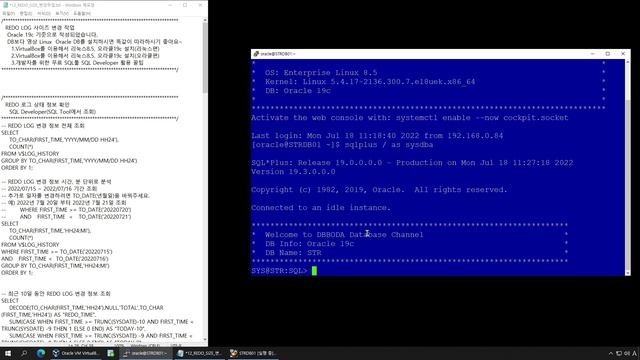The height and width of the screenshot is (360, 640).
Task: Click the Notepad icon in title bar
Action: click(x=5, y=5)
